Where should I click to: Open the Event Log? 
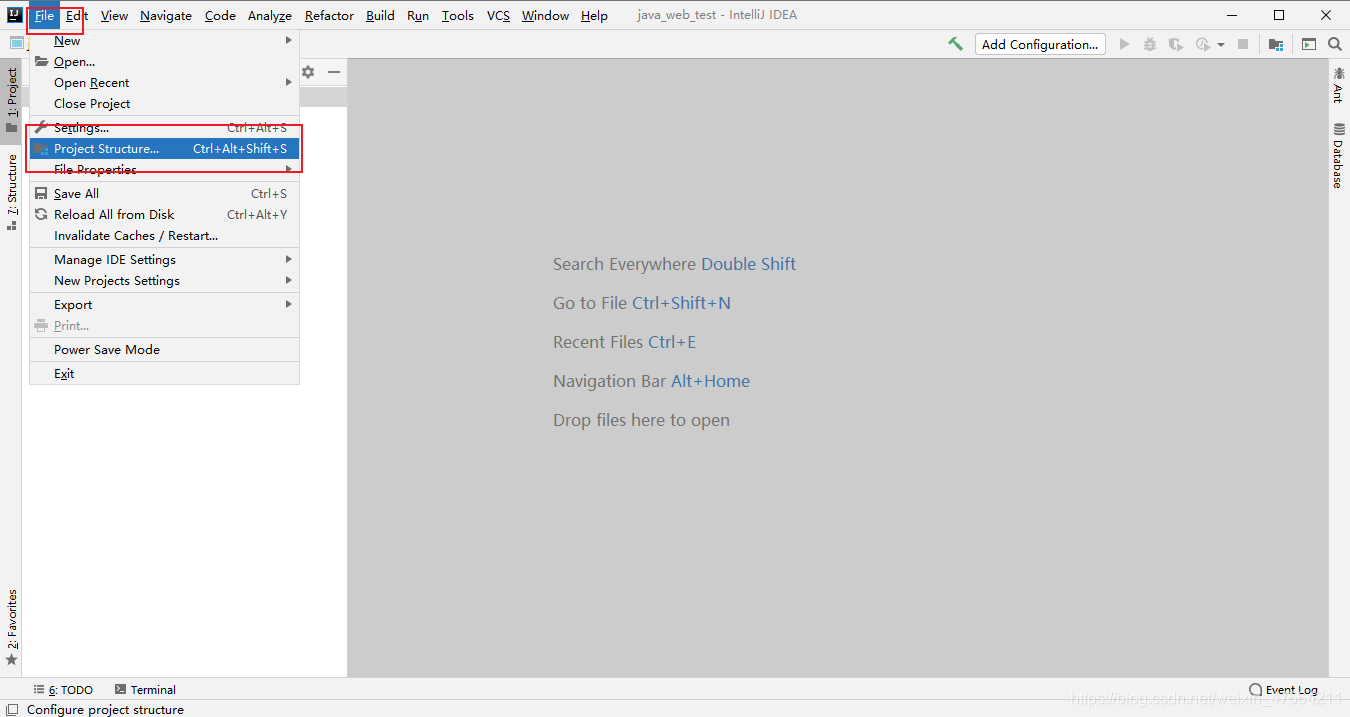[x=1284, y=690]
